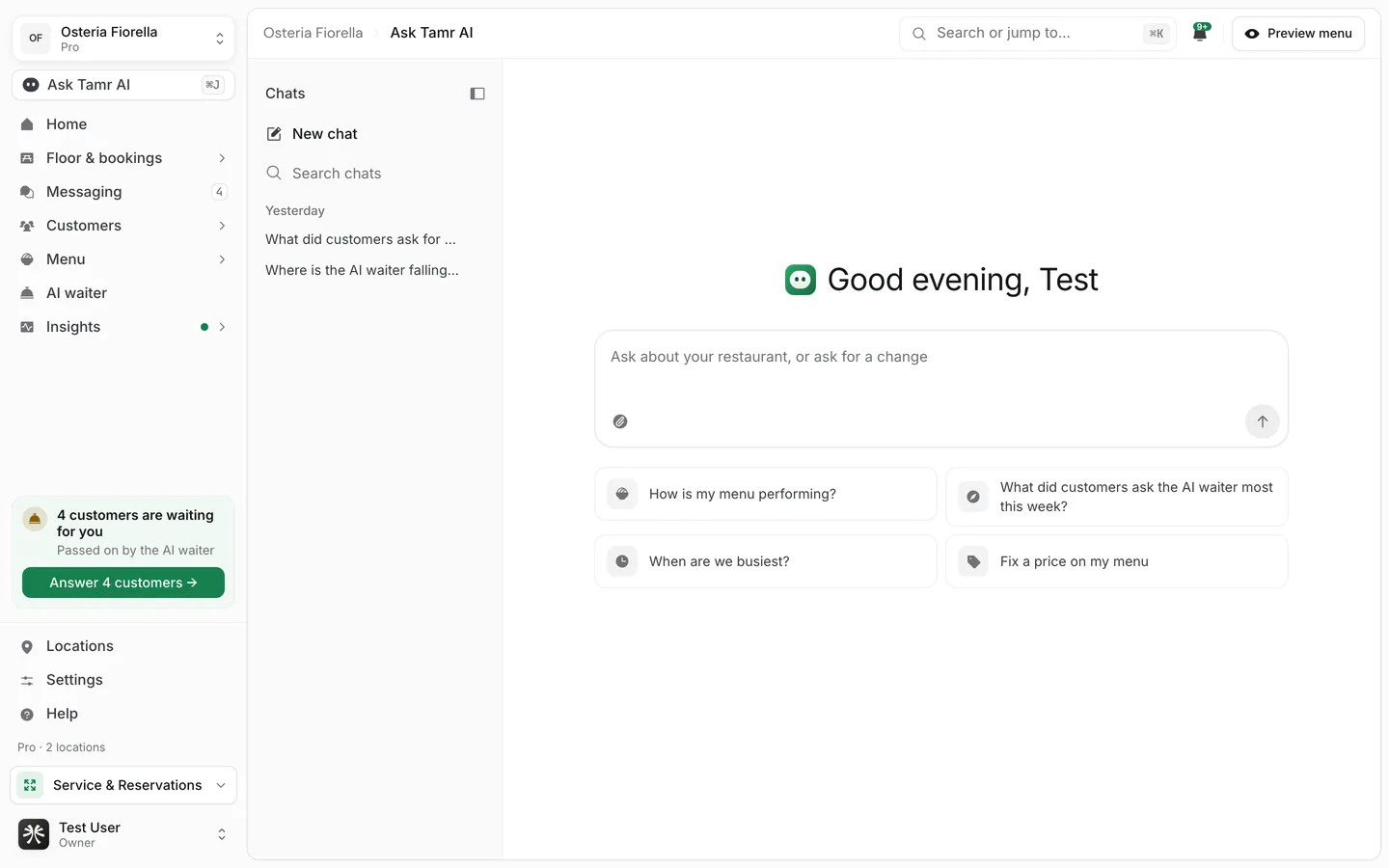Open the 'Where is the AI waiter falling...' chat
The width and height of the screenshot is (1389, 868).
pos(362,270)
